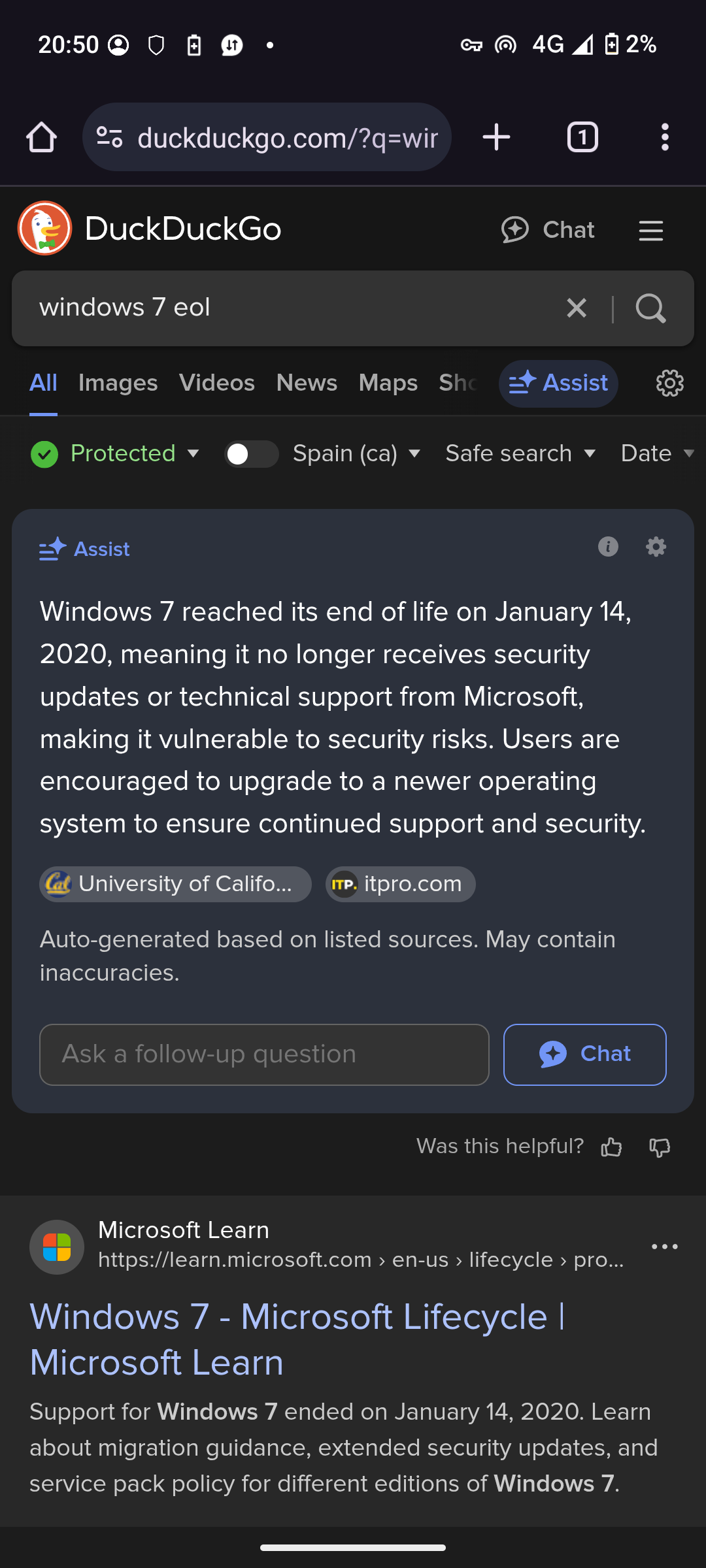This screenshot has width=706, height=1568.
Task: Switch to the News tab
Action: tap(307, 383)
